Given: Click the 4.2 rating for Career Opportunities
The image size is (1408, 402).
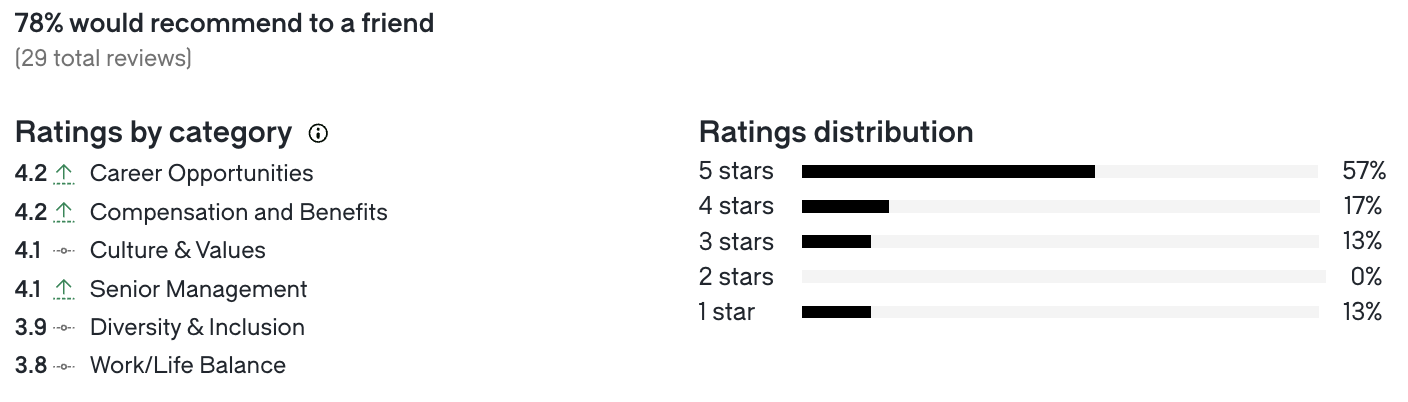Looking at the screenshot, I should click(31, 174).
